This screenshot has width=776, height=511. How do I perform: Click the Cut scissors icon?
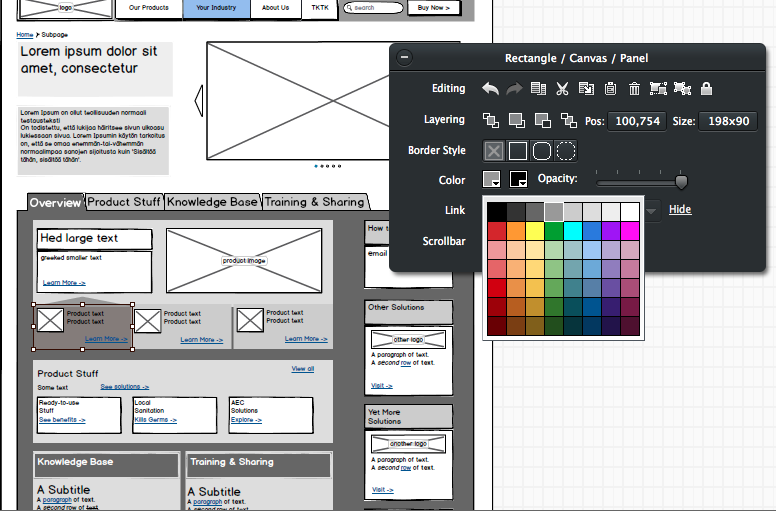coord(562,89)
